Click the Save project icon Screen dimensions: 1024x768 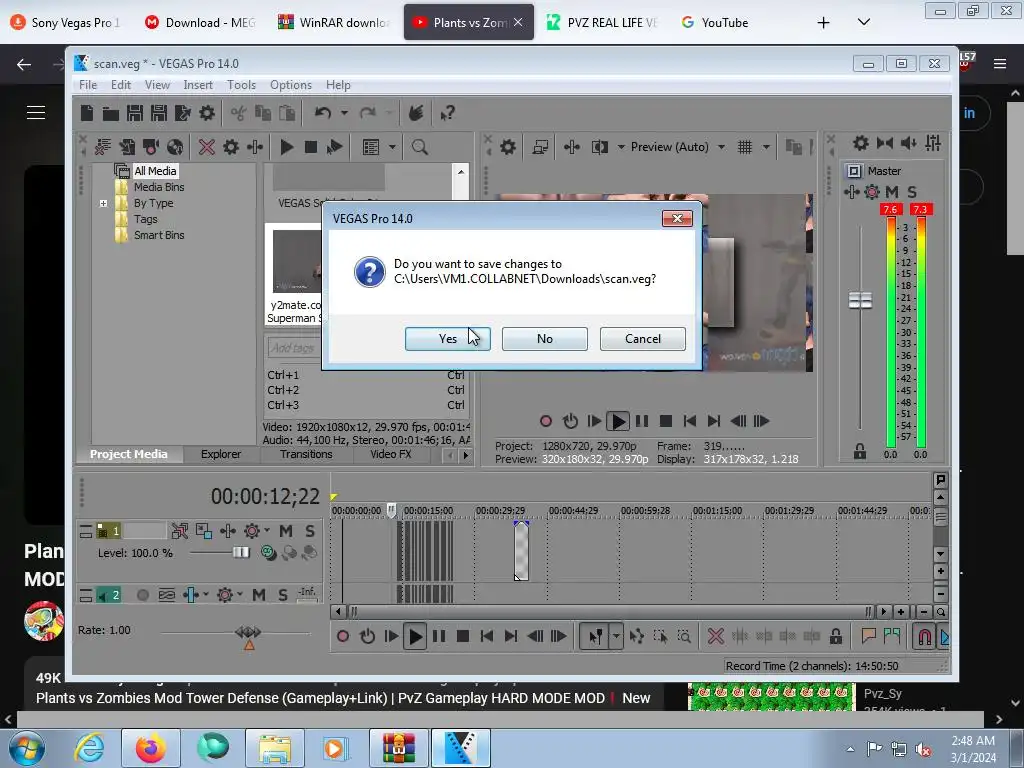(135, 113)
